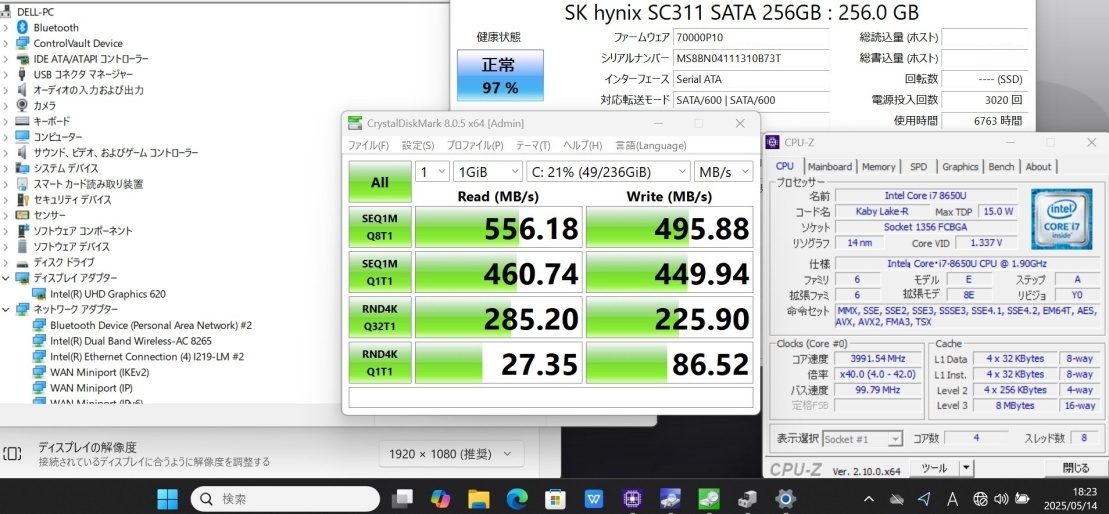Launch Copilot from the taskbar
Screen dimensions: 1109x514
441,498
